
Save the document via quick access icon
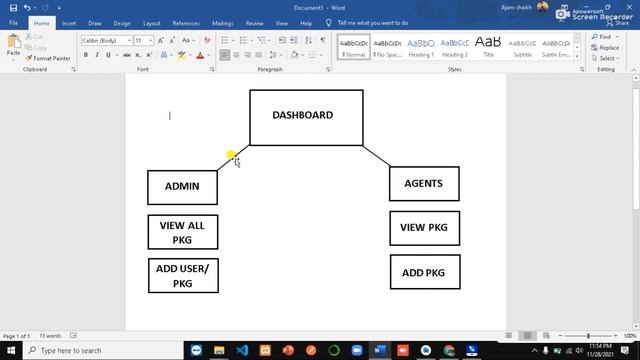[x=13, y=8]
